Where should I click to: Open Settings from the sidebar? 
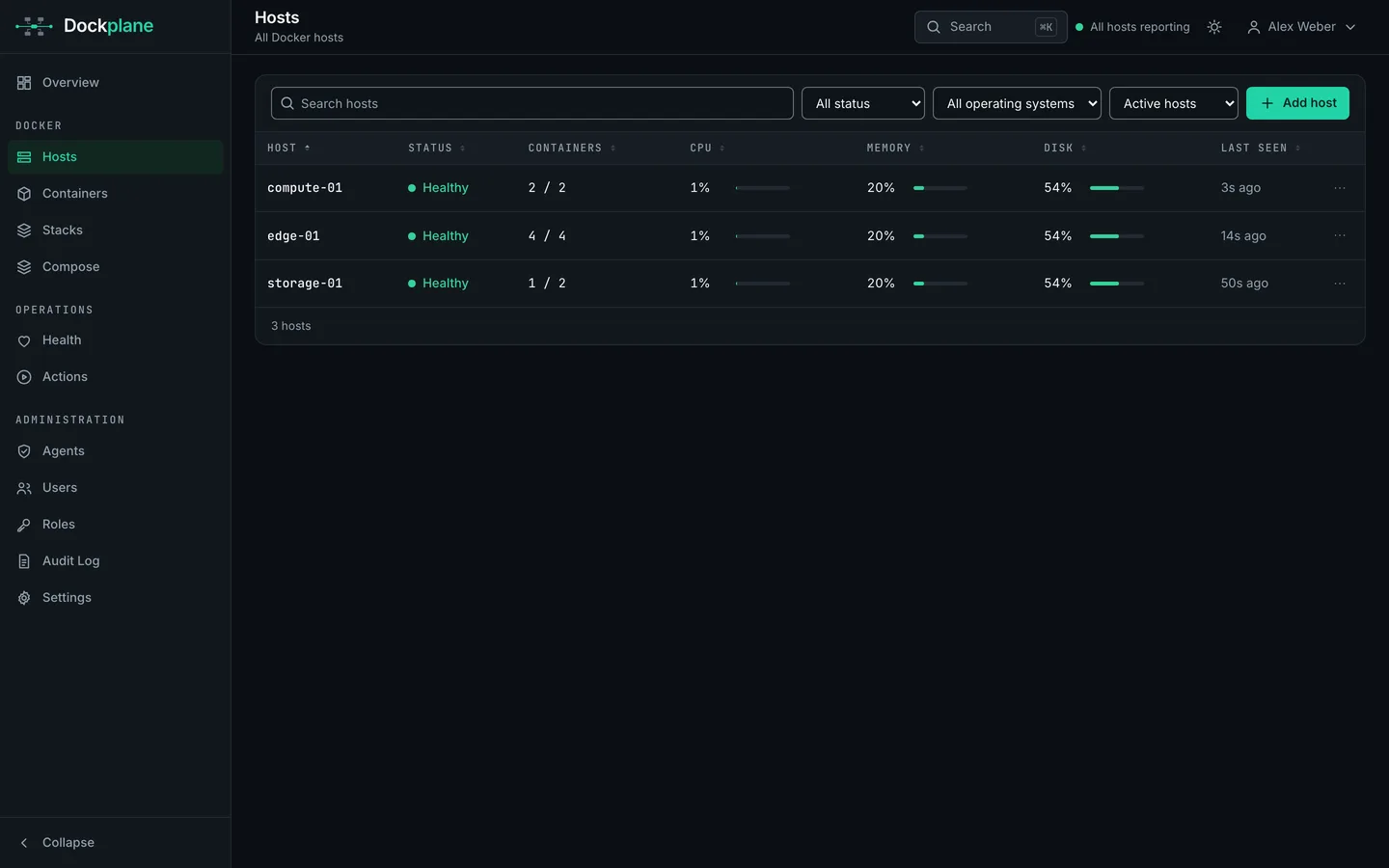(x=116, y=598)
